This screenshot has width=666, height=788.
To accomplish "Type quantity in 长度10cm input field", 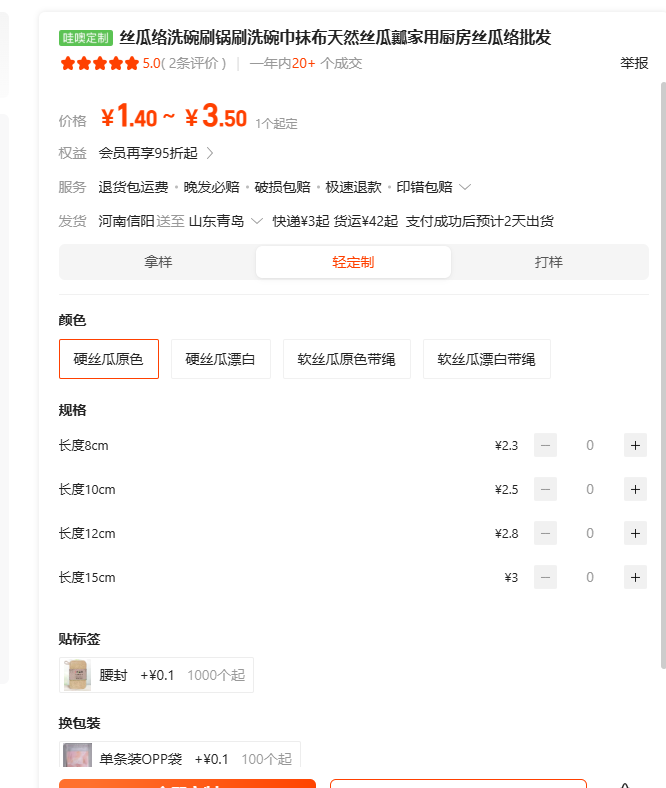I will coord(590,489).
